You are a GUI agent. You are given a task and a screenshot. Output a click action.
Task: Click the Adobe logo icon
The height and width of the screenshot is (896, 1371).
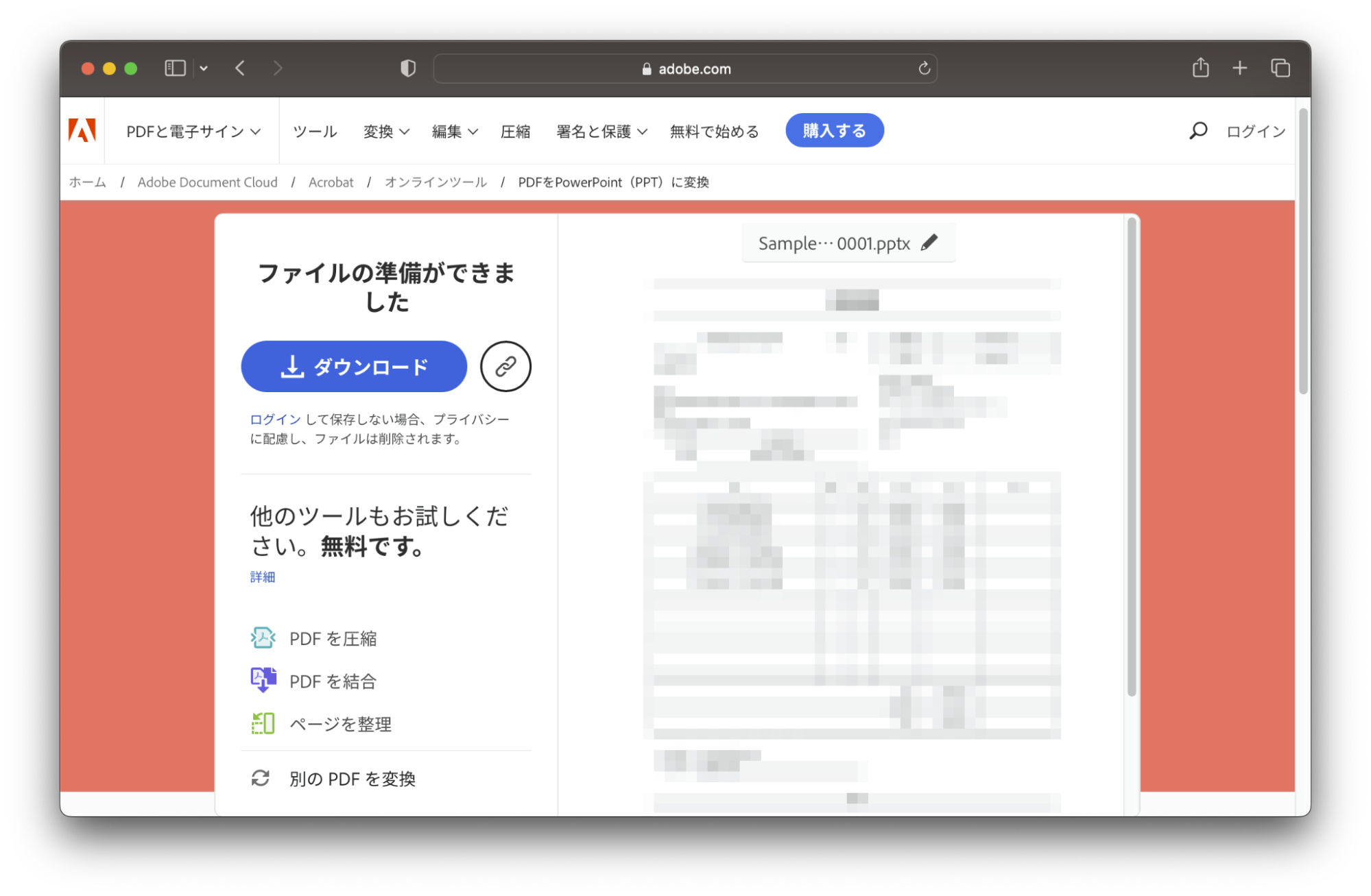82,130
